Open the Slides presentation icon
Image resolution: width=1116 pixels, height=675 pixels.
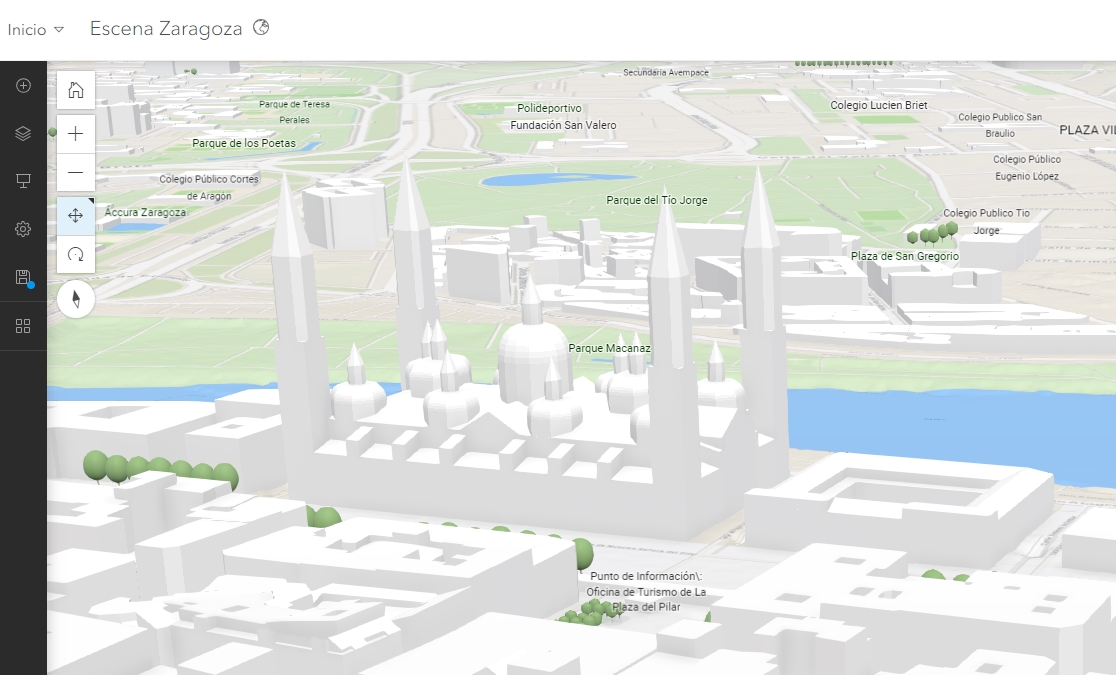click(x=23, y=181)
